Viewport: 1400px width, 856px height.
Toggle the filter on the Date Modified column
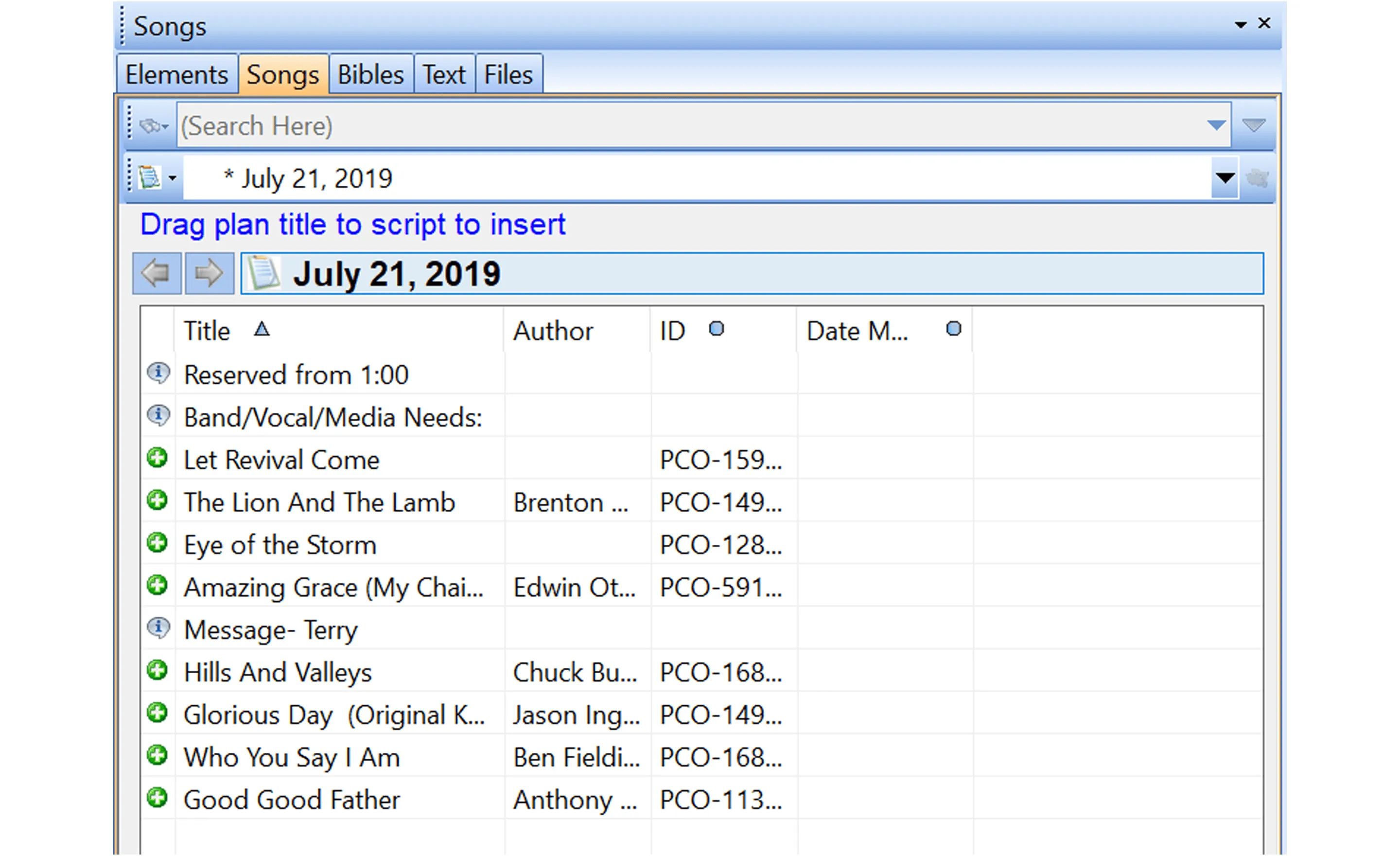(953, 328)
